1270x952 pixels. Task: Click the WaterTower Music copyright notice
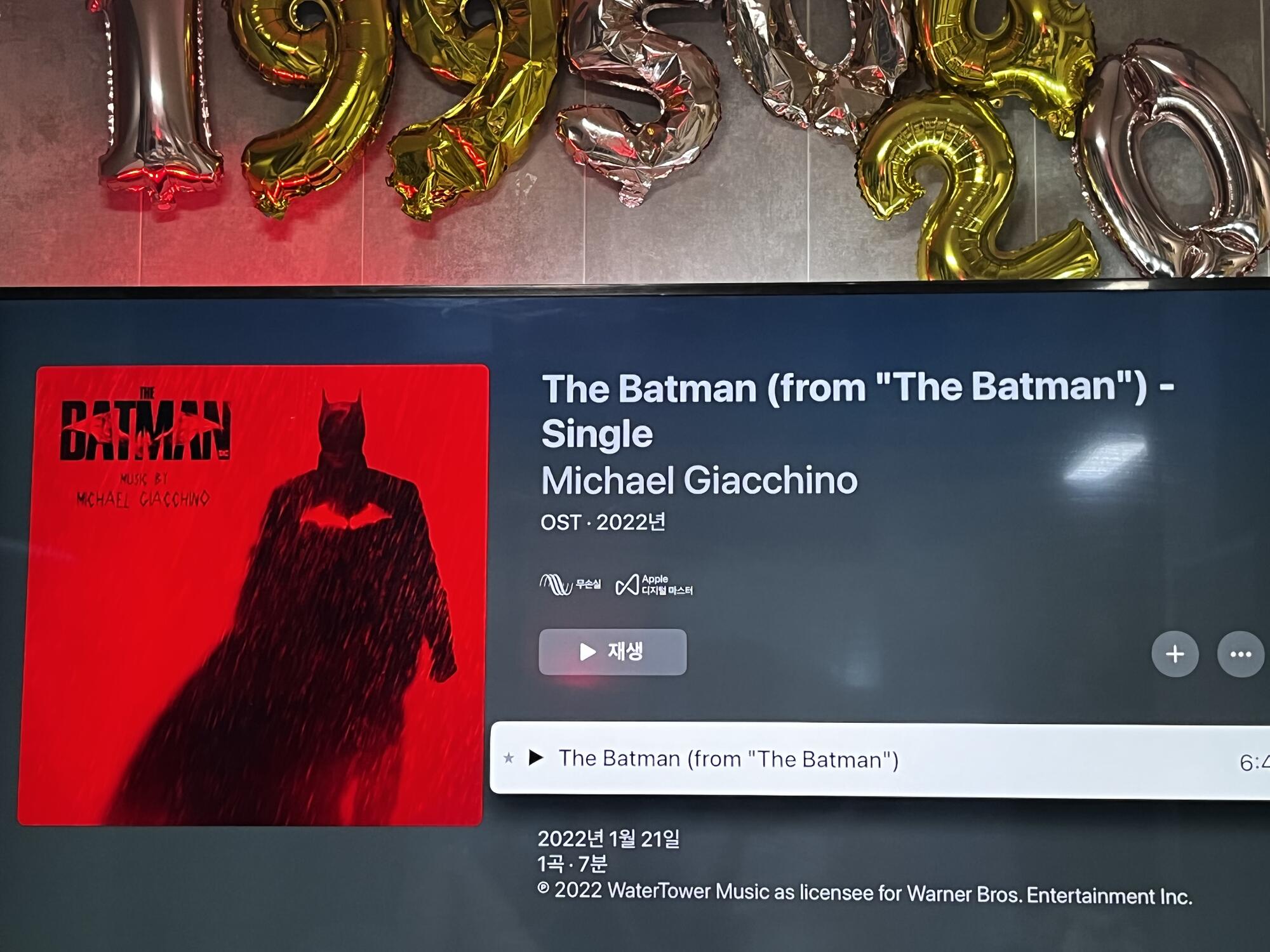[865, 893]
